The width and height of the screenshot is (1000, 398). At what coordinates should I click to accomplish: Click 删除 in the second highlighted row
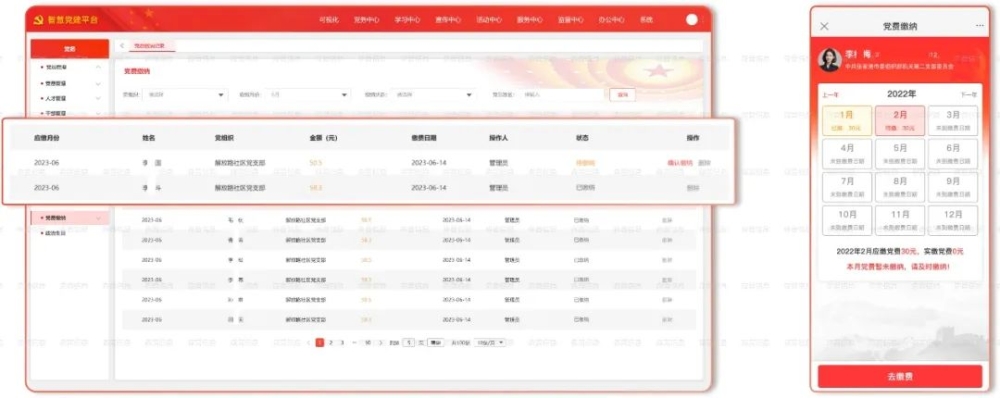[x=693, y=188]
